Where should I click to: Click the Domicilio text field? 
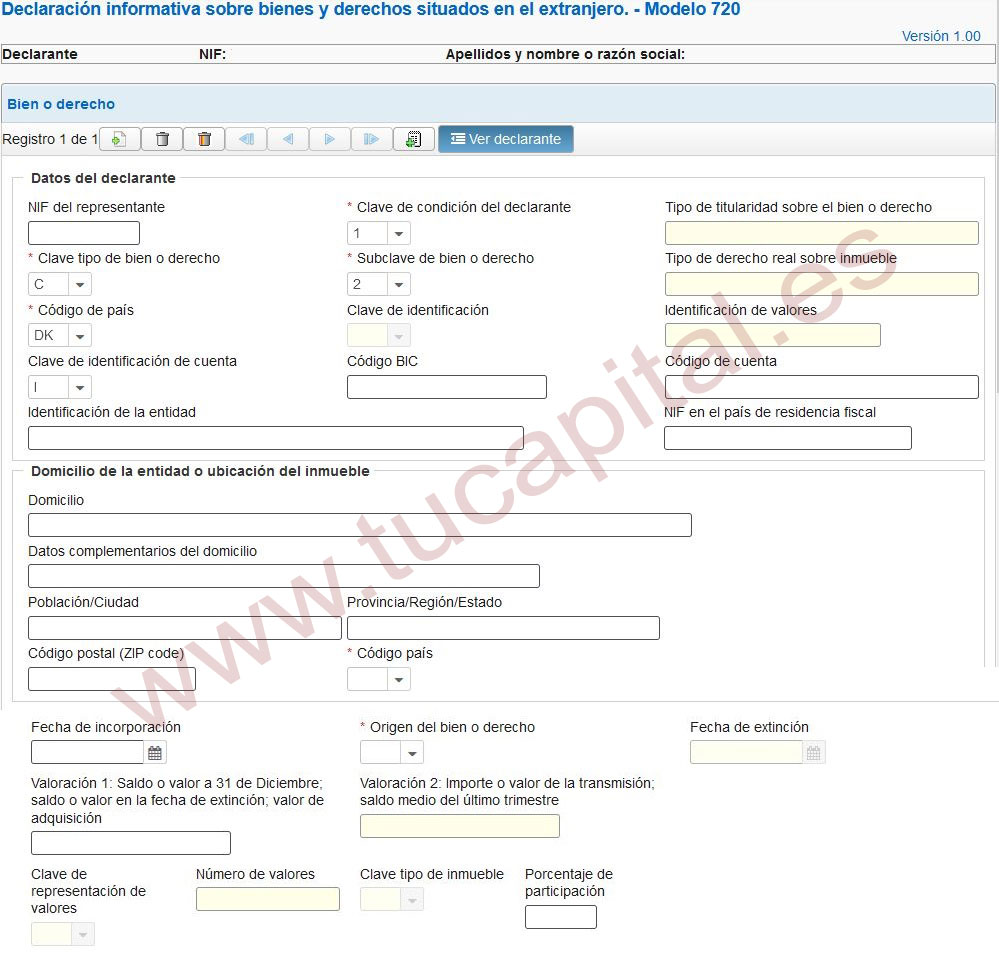tap(359, 525)
